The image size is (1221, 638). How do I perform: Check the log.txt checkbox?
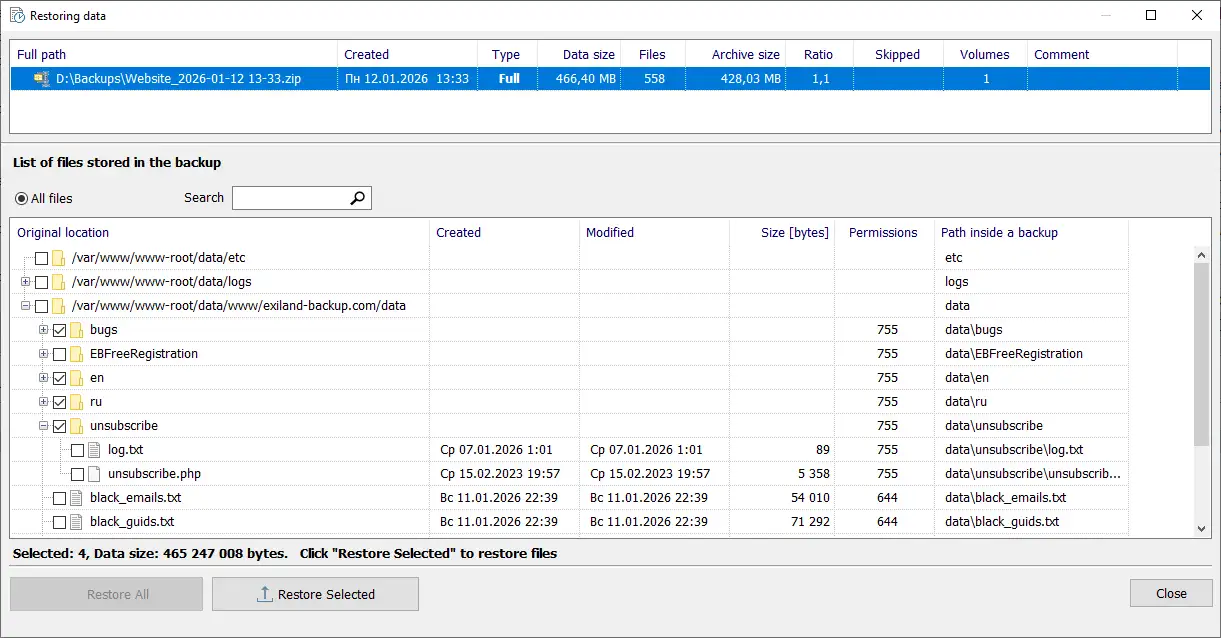click(77, 449)
